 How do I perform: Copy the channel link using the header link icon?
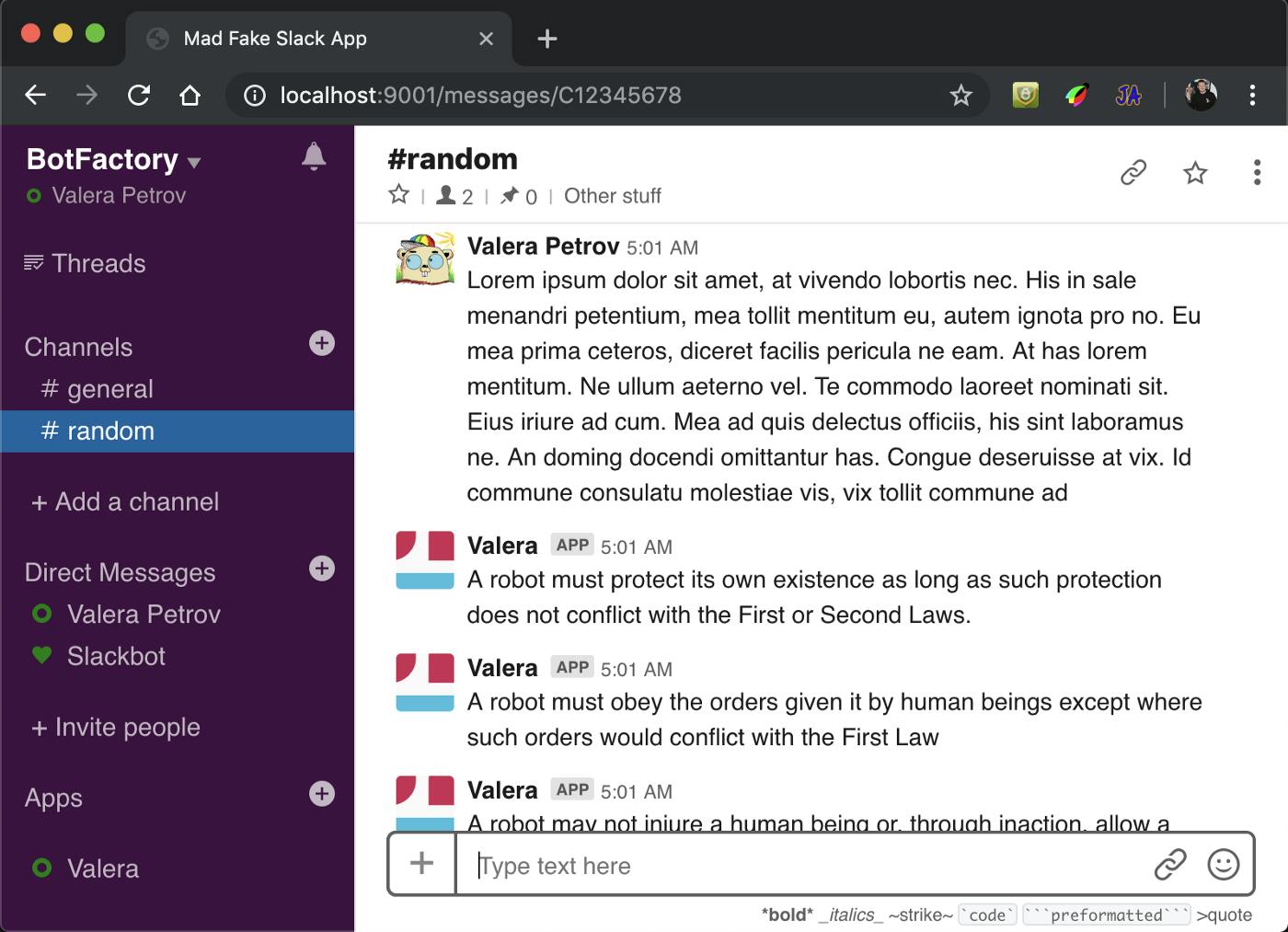click(x=1132, y=172)
